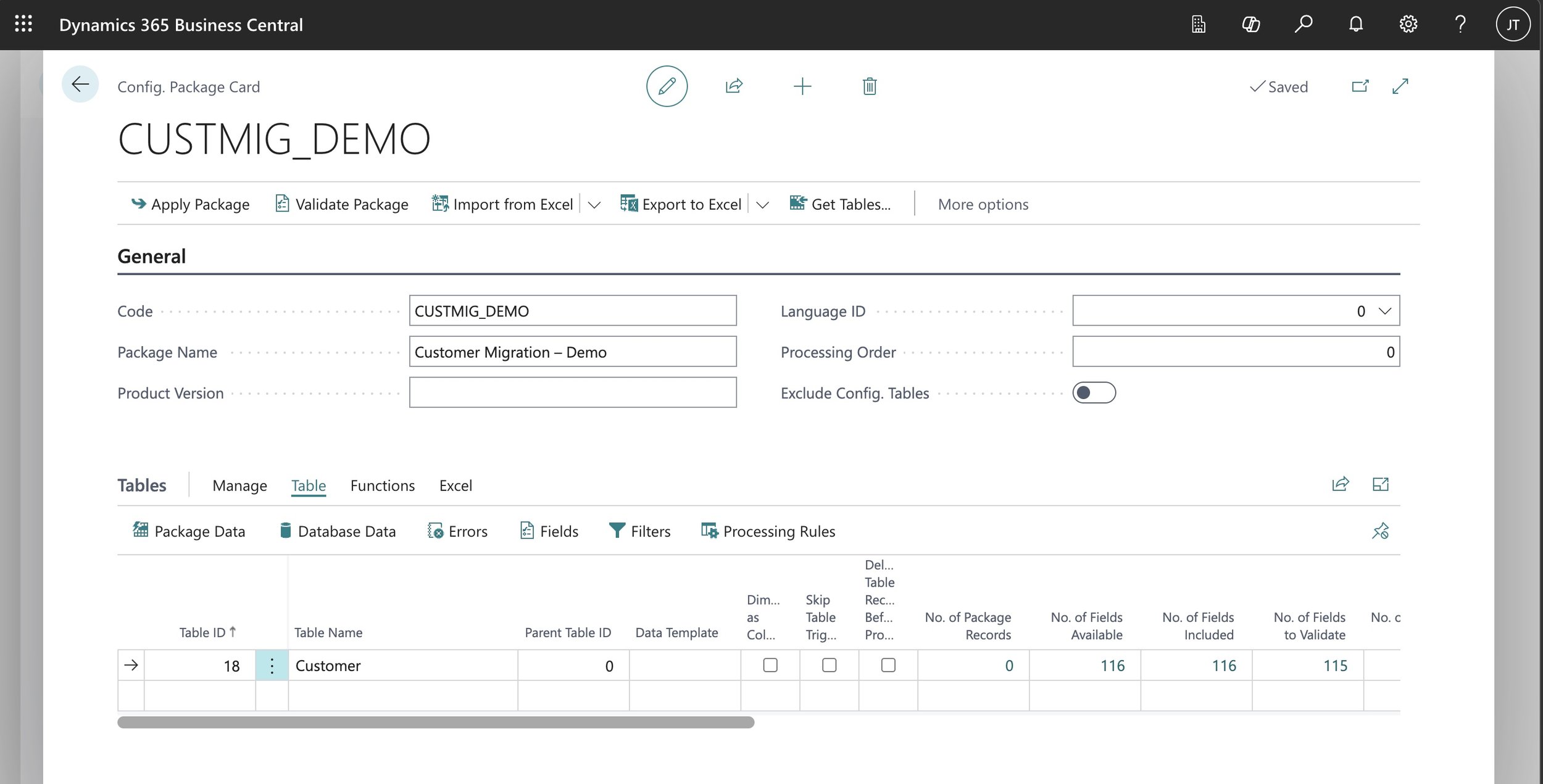This screenshot has width=1543, height=784.
Task: Select the Table tab in Tables
Action: (309, 485)
